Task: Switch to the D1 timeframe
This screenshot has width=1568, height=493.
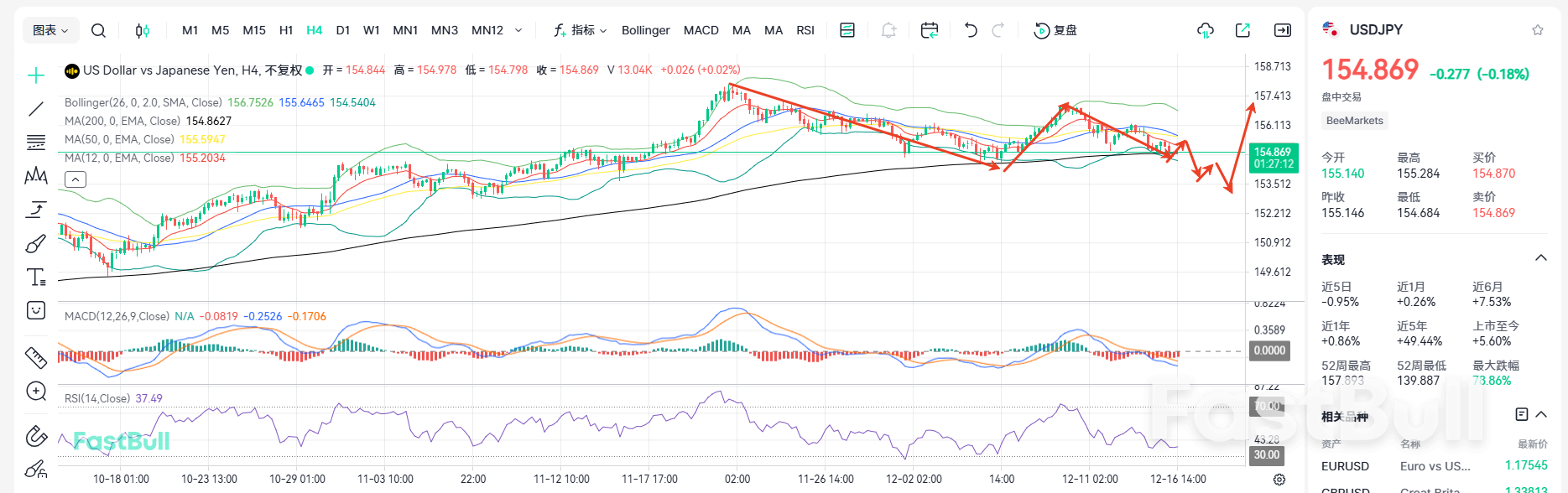Action: click(342, 31)
